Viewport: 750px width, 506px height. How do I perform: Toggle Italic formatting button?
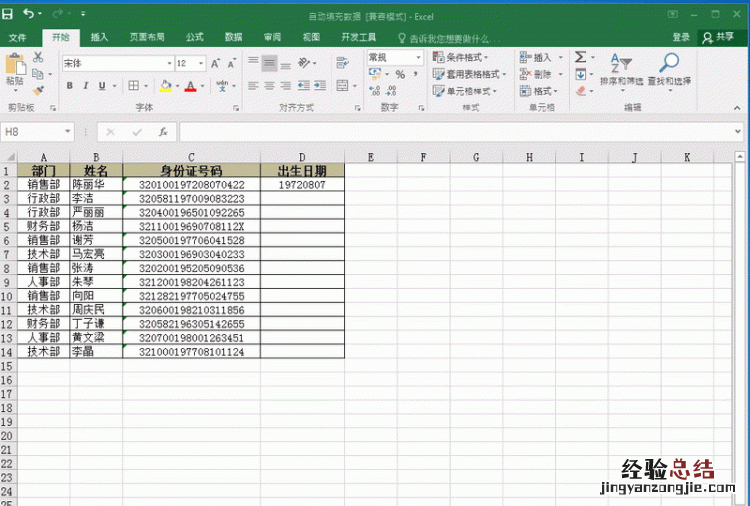pos(86,86)
